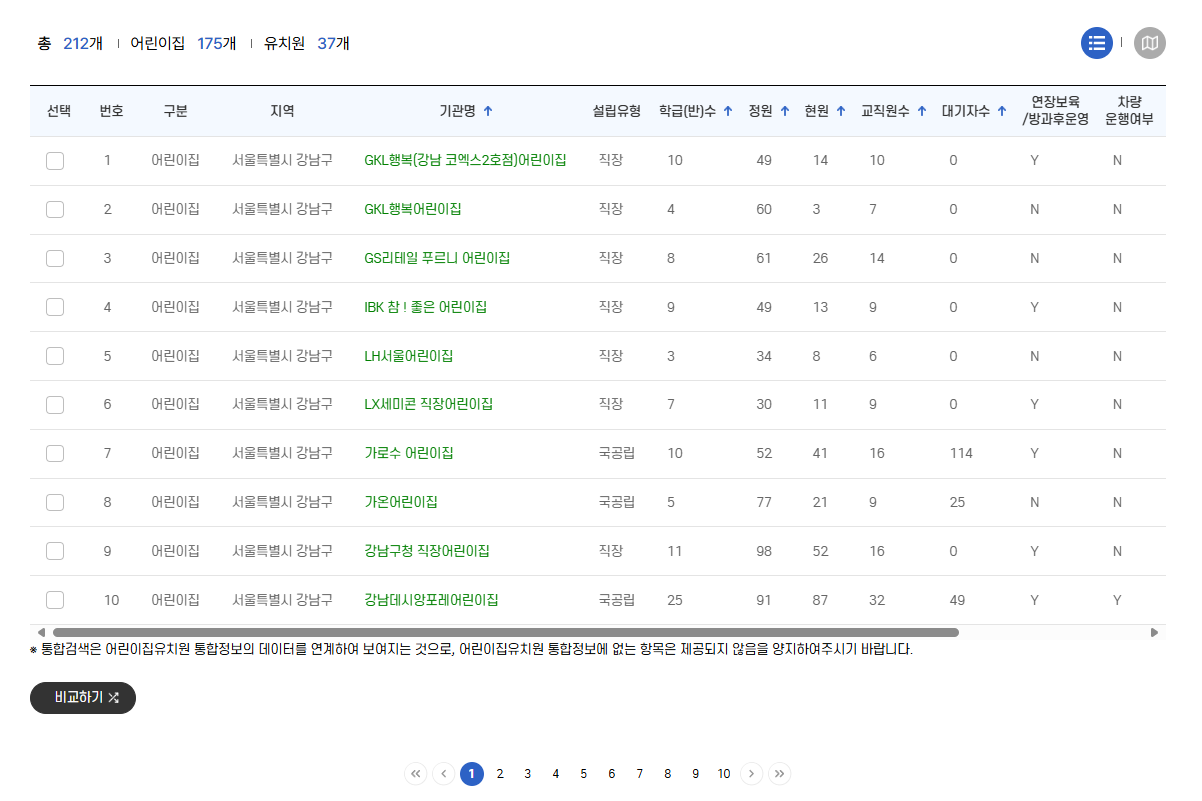
Task: Select checkbox for row 2 GKL행복어린이집
Action: click(x=55, y=209)
